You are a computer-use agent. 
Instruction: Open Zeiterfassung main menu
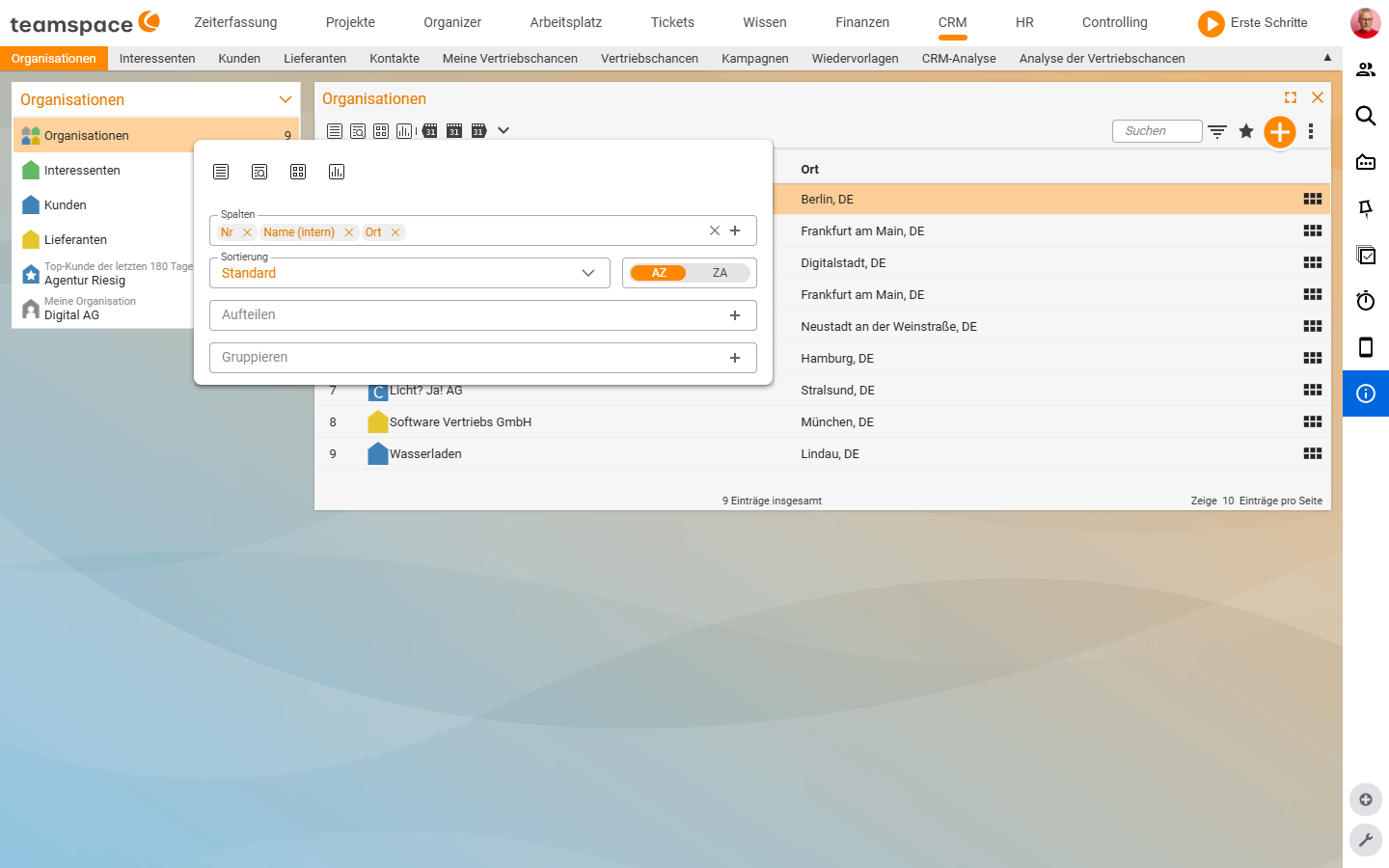click(235, 22)
